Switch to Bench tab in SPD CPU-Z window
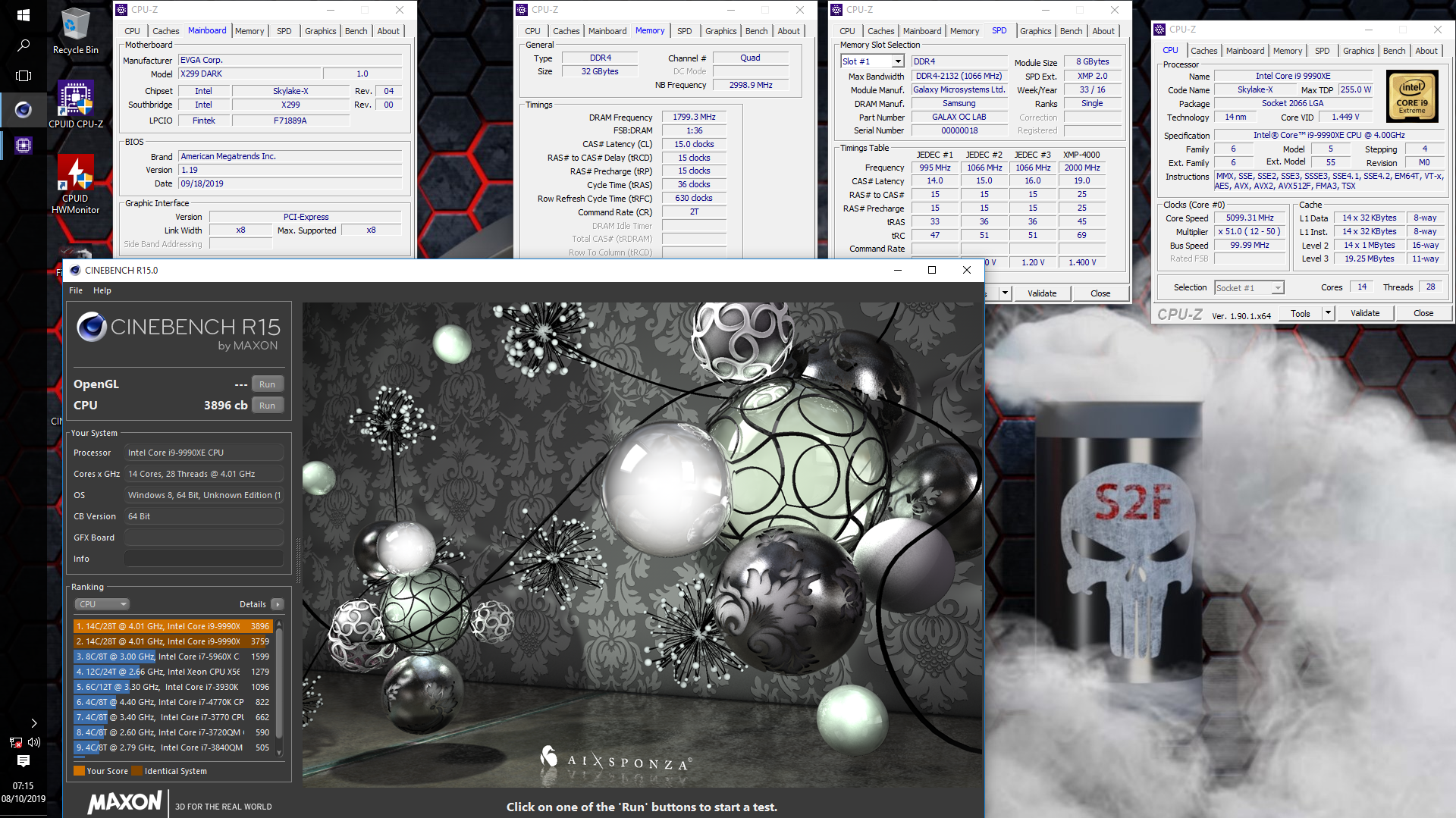The width and height of the screenshot is (1456, 818). click(1072, 31)
